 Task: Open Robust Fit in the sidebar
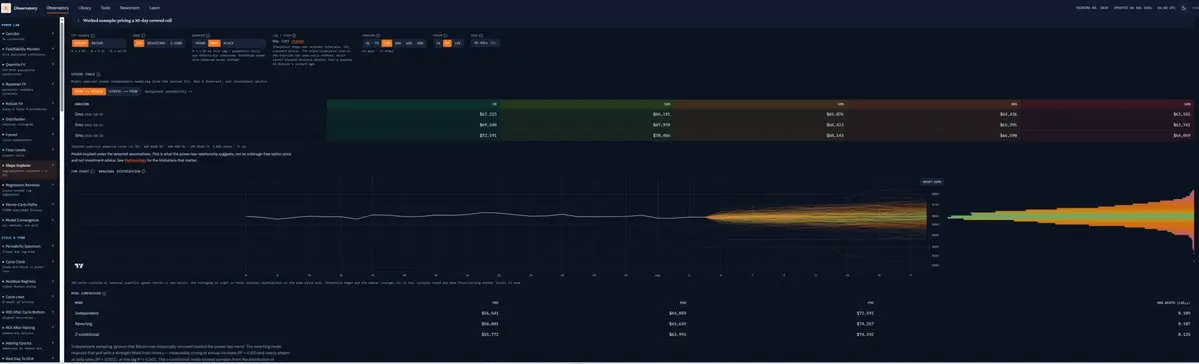(29, 105)
